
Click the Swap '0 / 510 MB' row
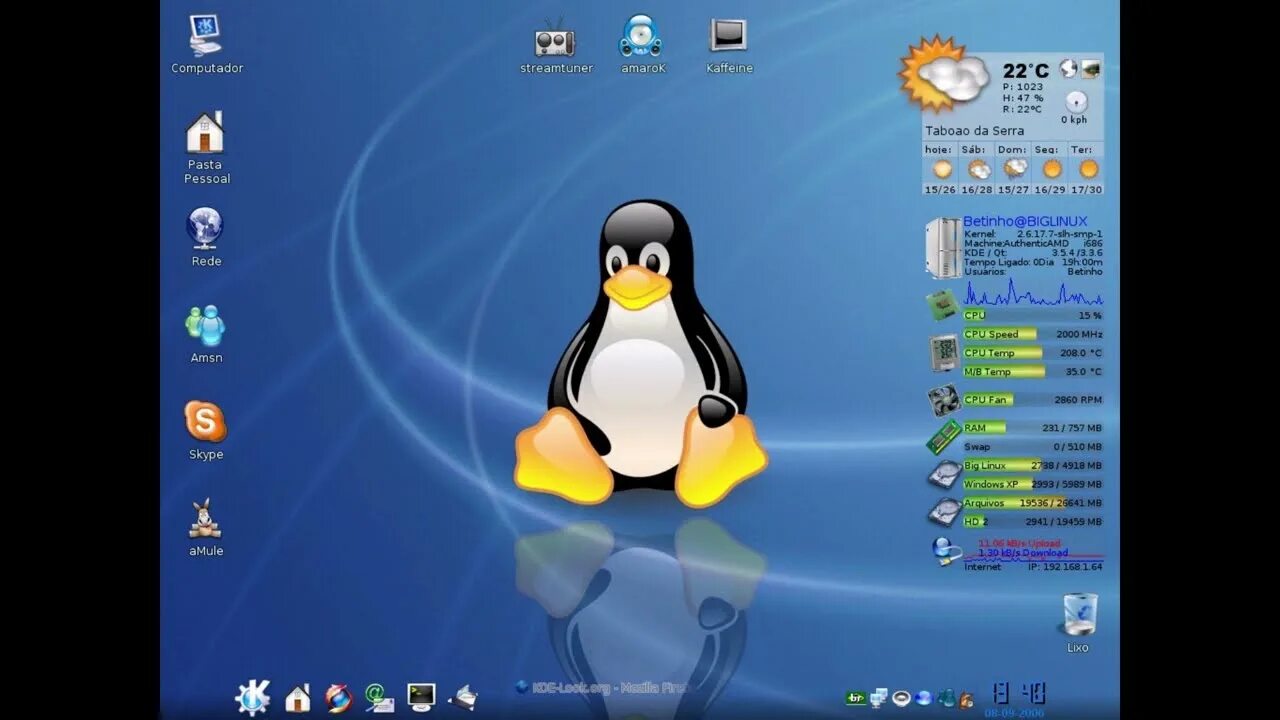[1033, 447]
